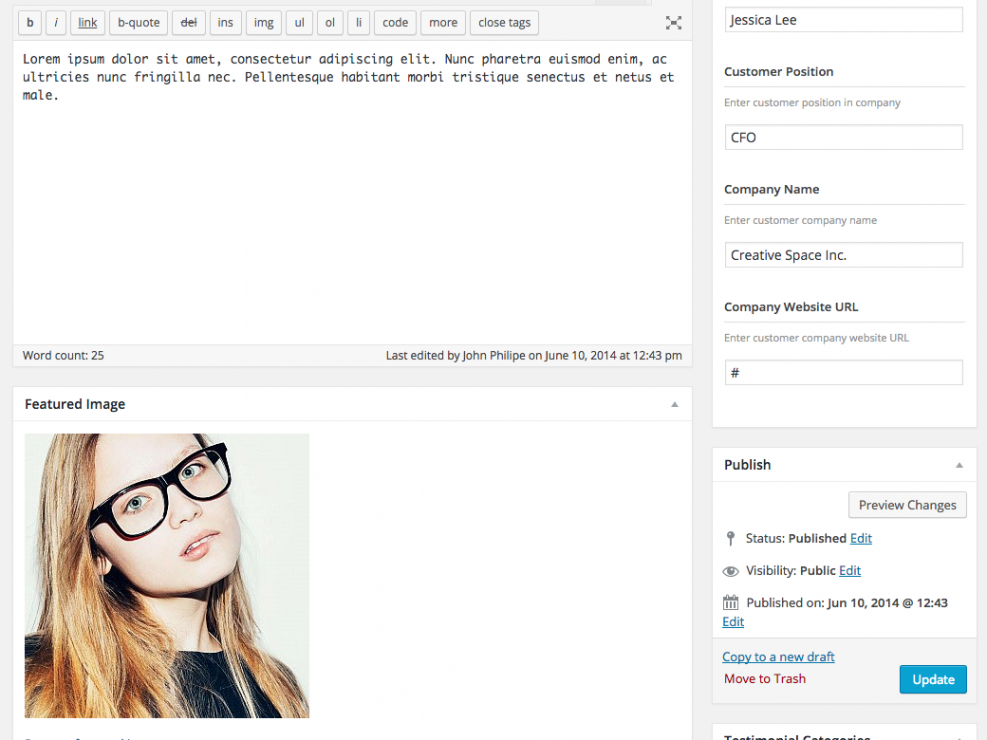Click 'Enter customer company website URL' hint
This screenshot has height=740, width=987.
click(x=816, y=338)
